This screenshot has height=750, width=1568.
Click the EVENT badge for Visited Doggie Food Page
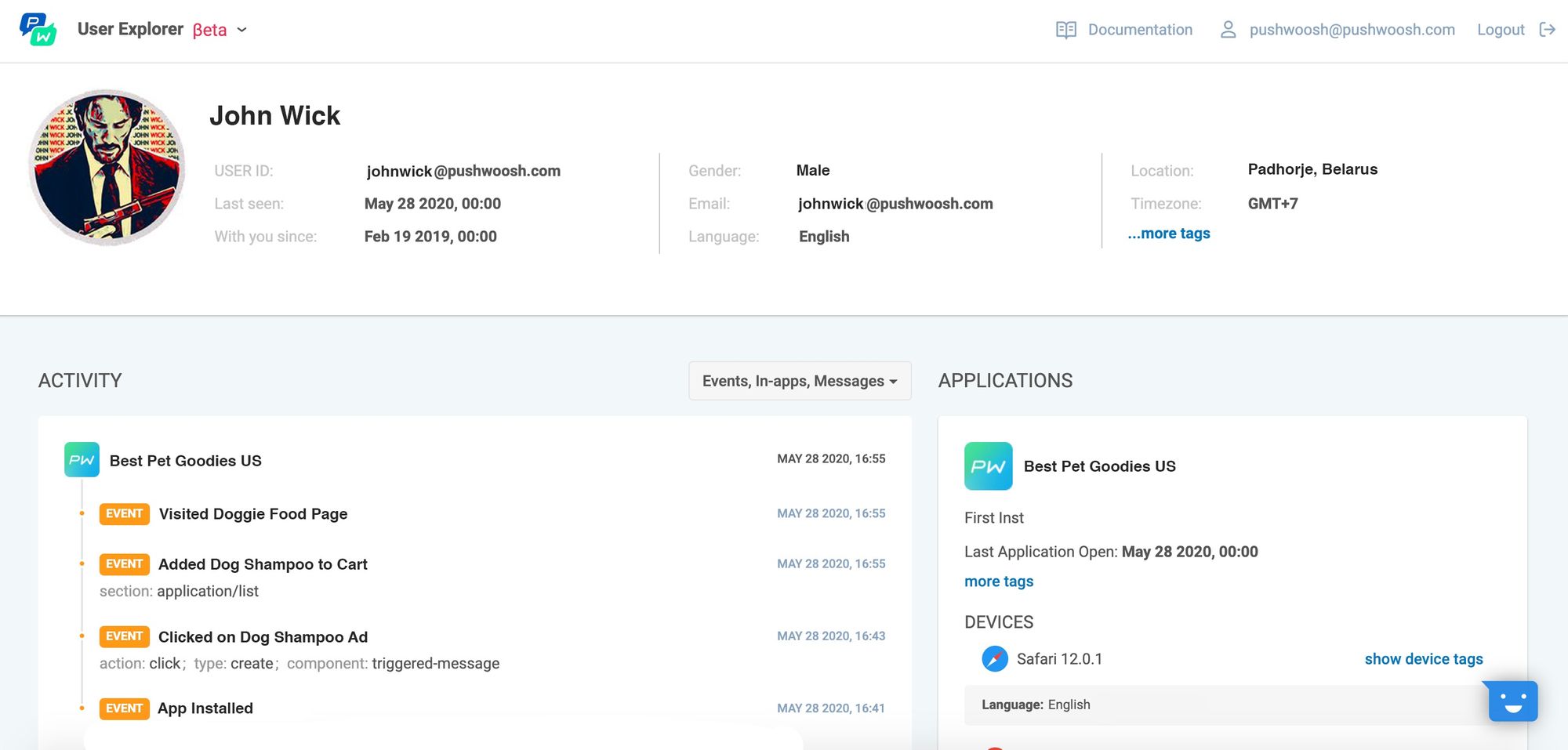point(124,514)
